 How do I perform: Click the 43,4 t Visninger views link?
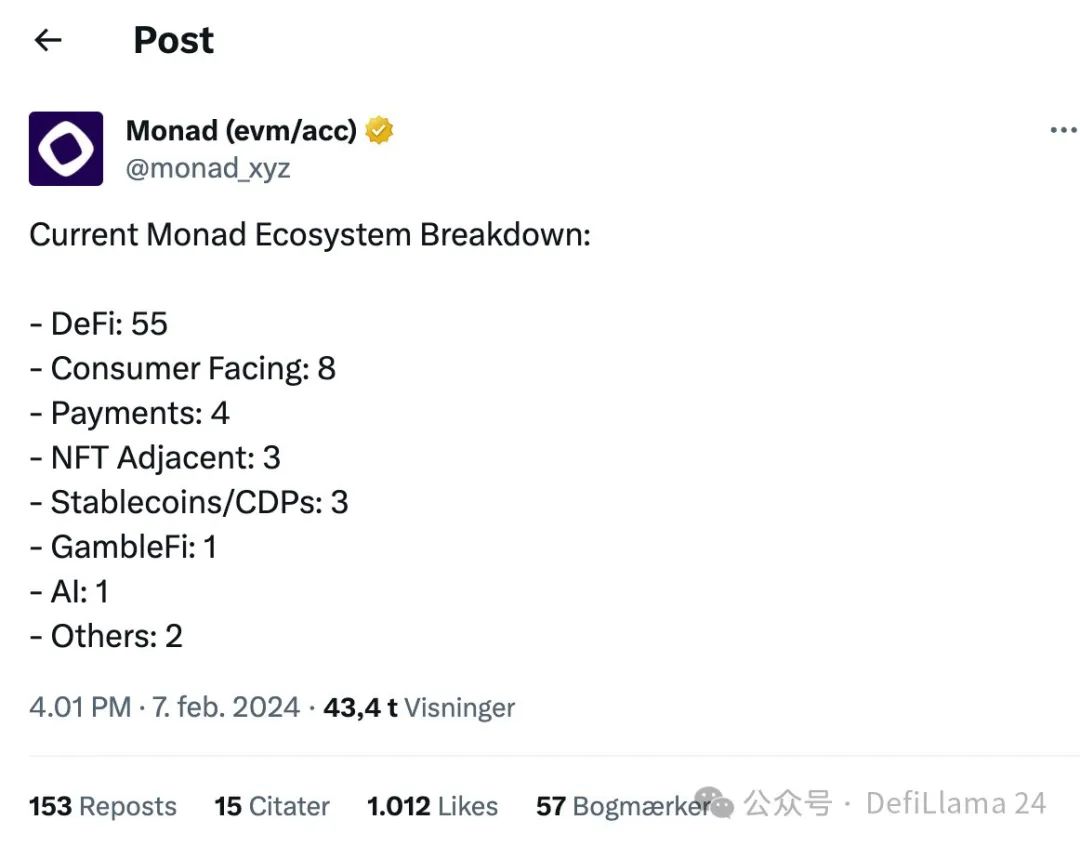coord(418,708)
